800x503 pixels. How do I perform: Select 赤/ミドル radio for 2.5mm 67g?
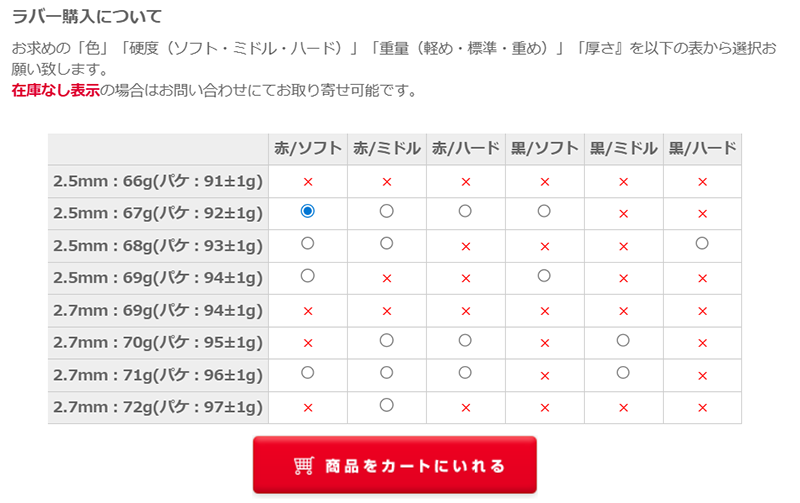point(387,211)
